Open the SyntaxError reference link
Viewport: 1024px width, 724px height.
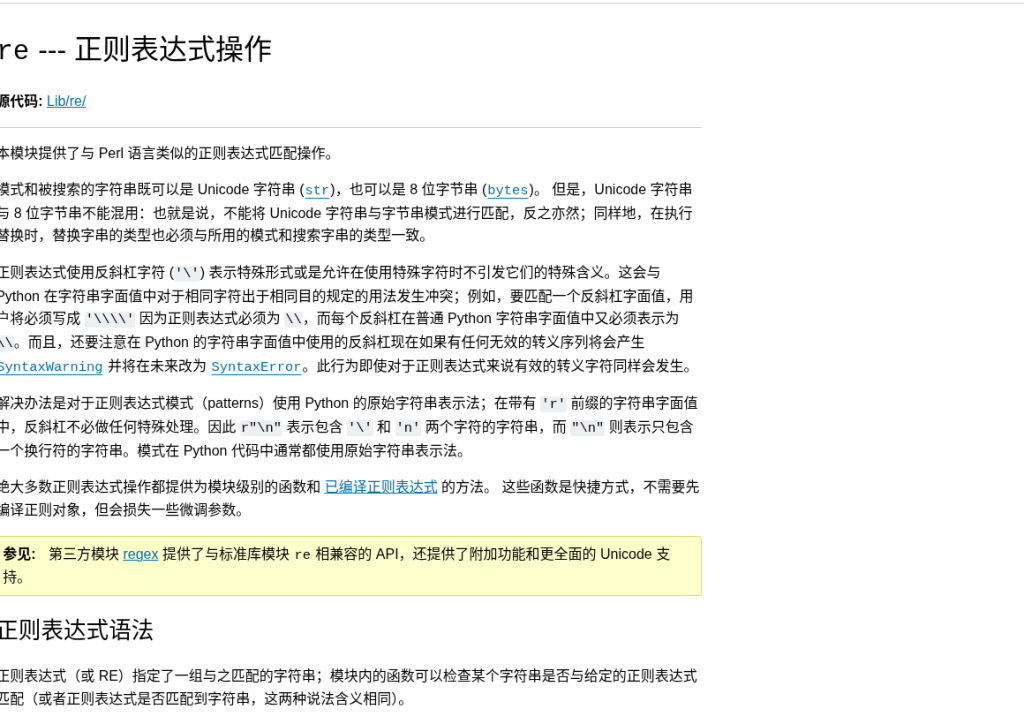coord(256,367)
